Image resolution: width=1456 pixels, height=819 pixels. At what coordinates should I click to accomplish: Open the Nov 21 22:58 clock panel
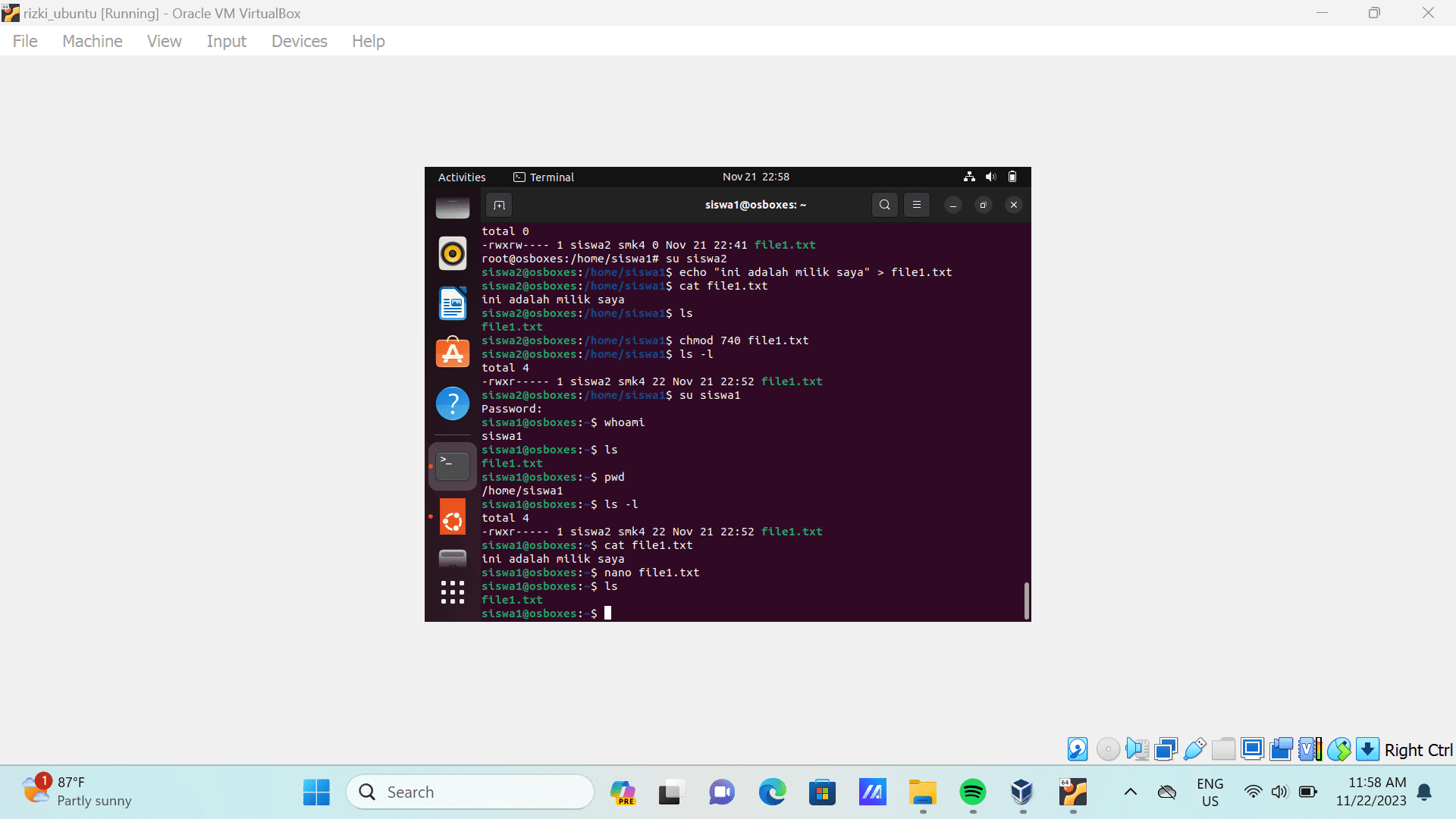coord(756,177)
